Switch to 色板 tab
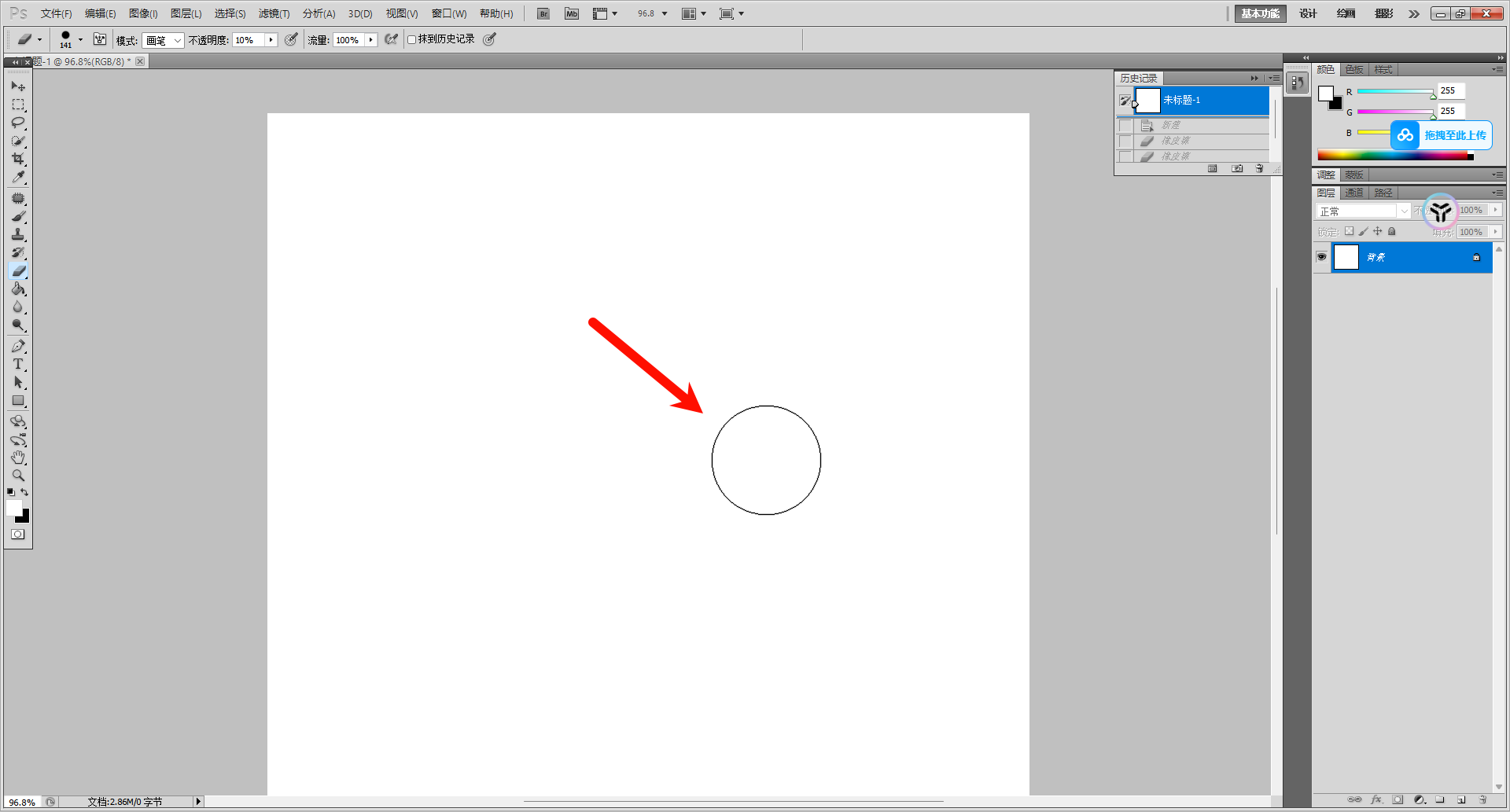The width and height of the screenshot is (1510, 812). (x=1353, y=70)
